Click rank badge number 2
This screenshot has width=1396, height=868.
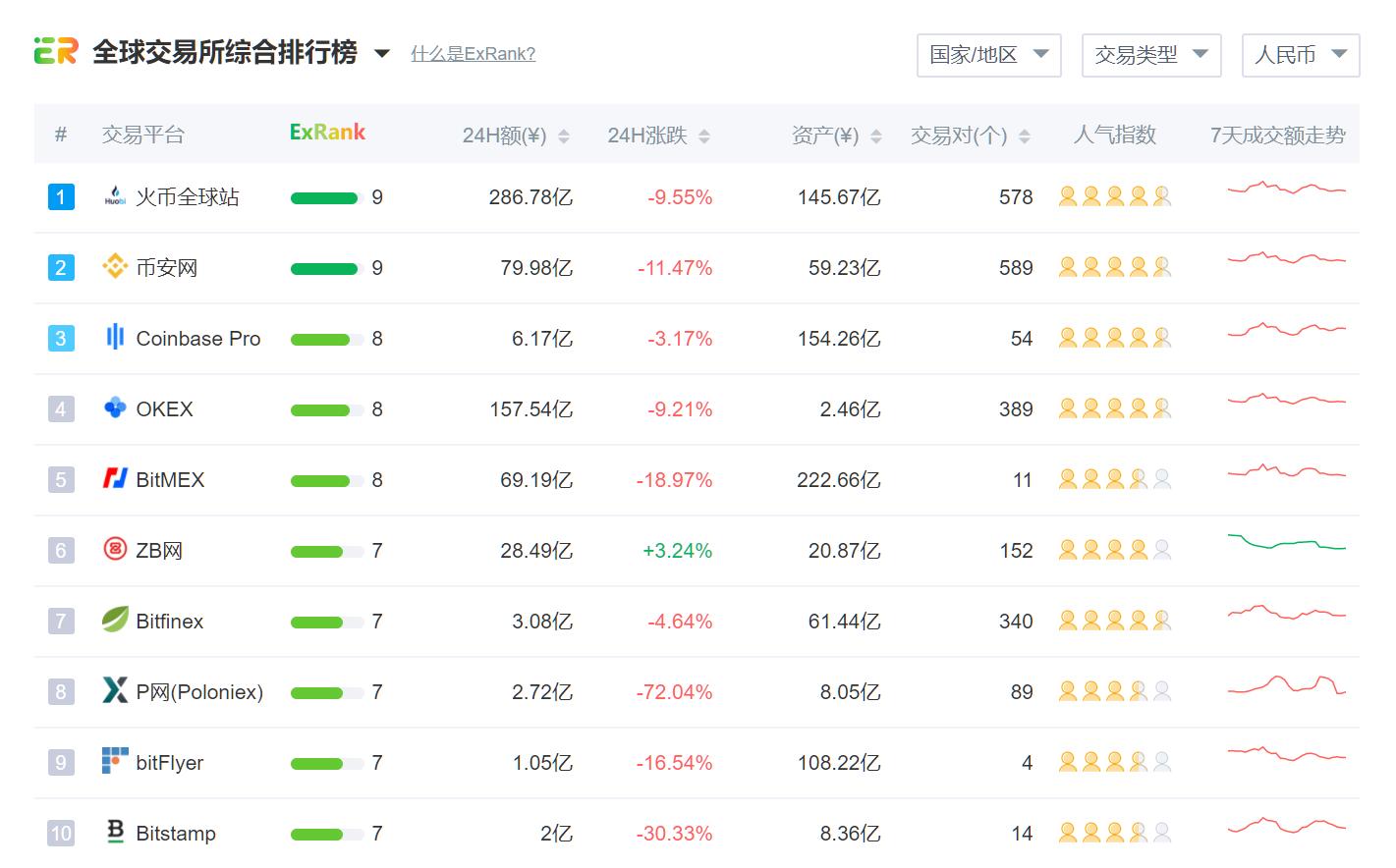click(x=61, y=268)
